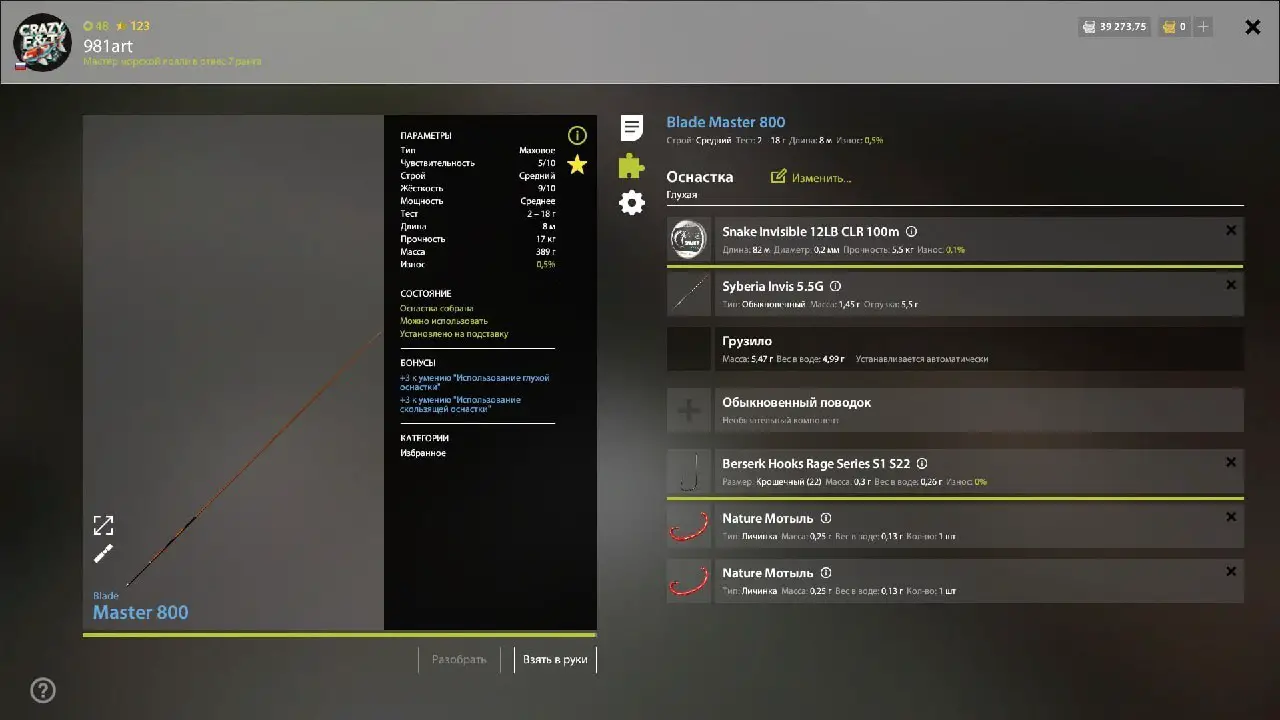Open the help question mark icon
The image size is (1280, 720).
(43, 690)
